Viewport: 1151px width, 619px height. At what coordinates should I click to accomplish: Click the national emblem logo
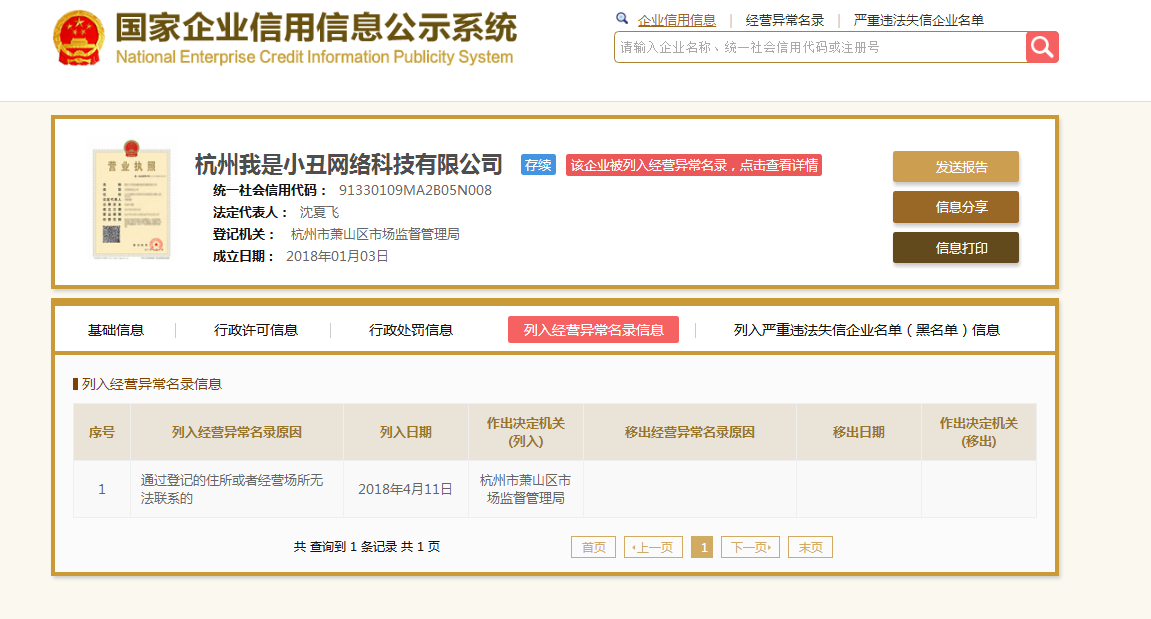pos(79,38)
